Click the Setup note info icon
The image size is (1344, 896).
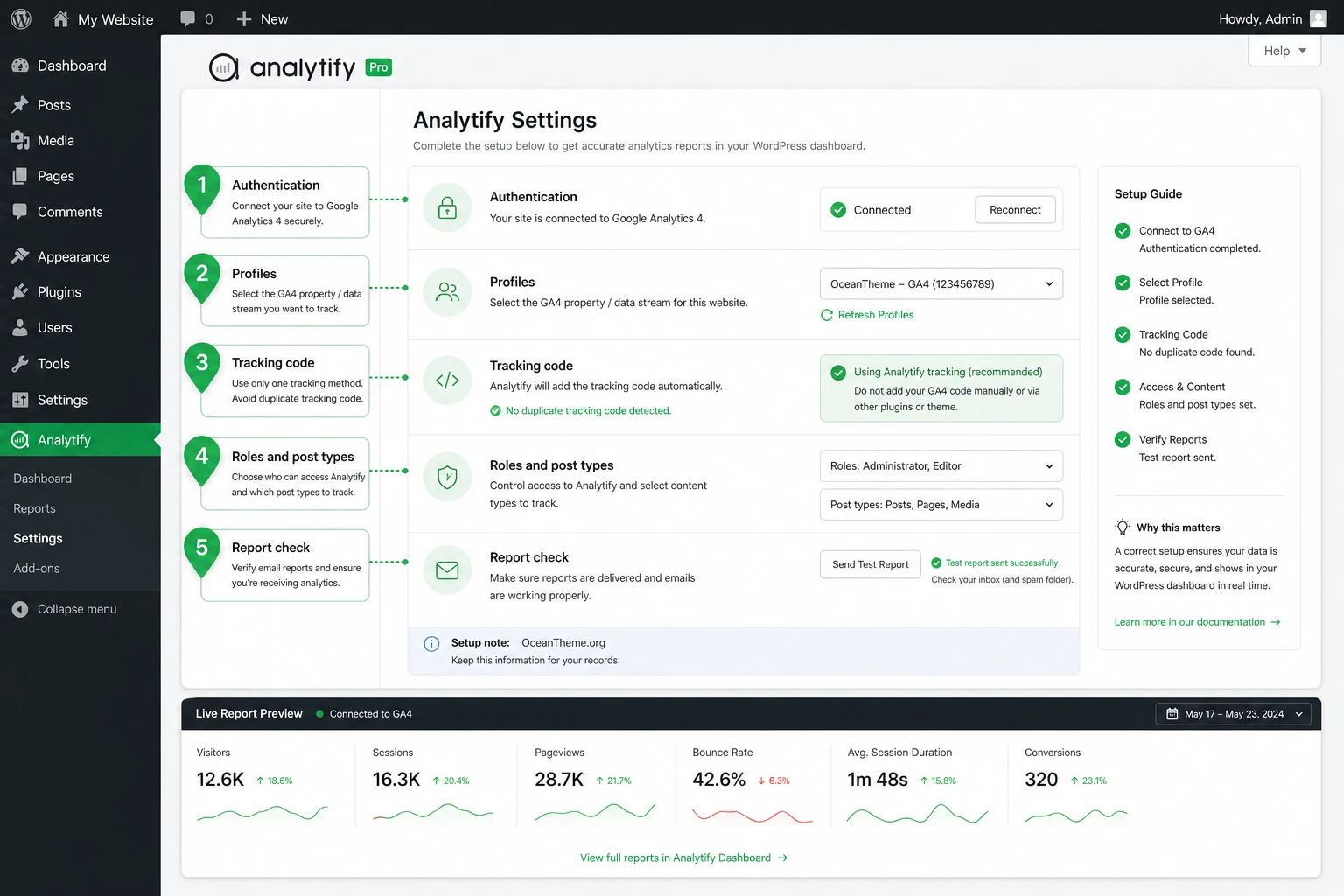pos(431,644)
